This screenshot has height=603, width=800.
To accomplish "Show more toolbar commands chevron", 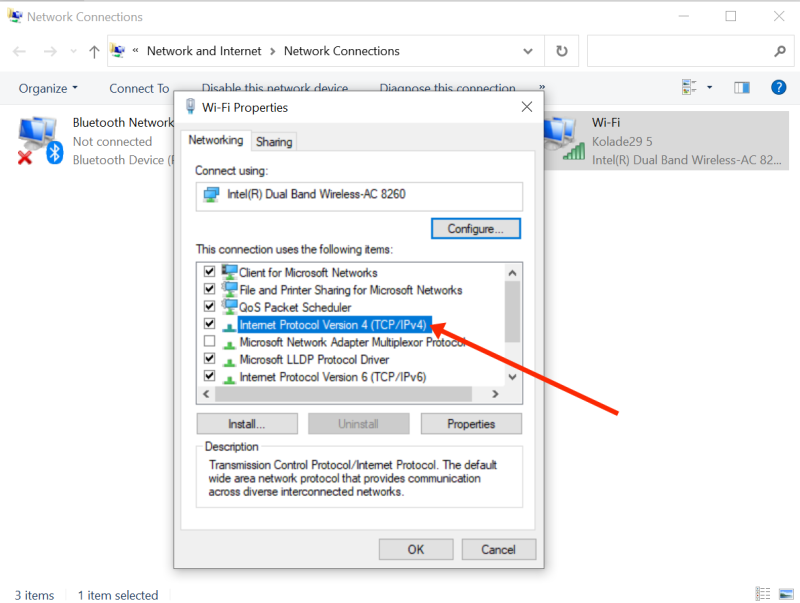I will [542, 87].
